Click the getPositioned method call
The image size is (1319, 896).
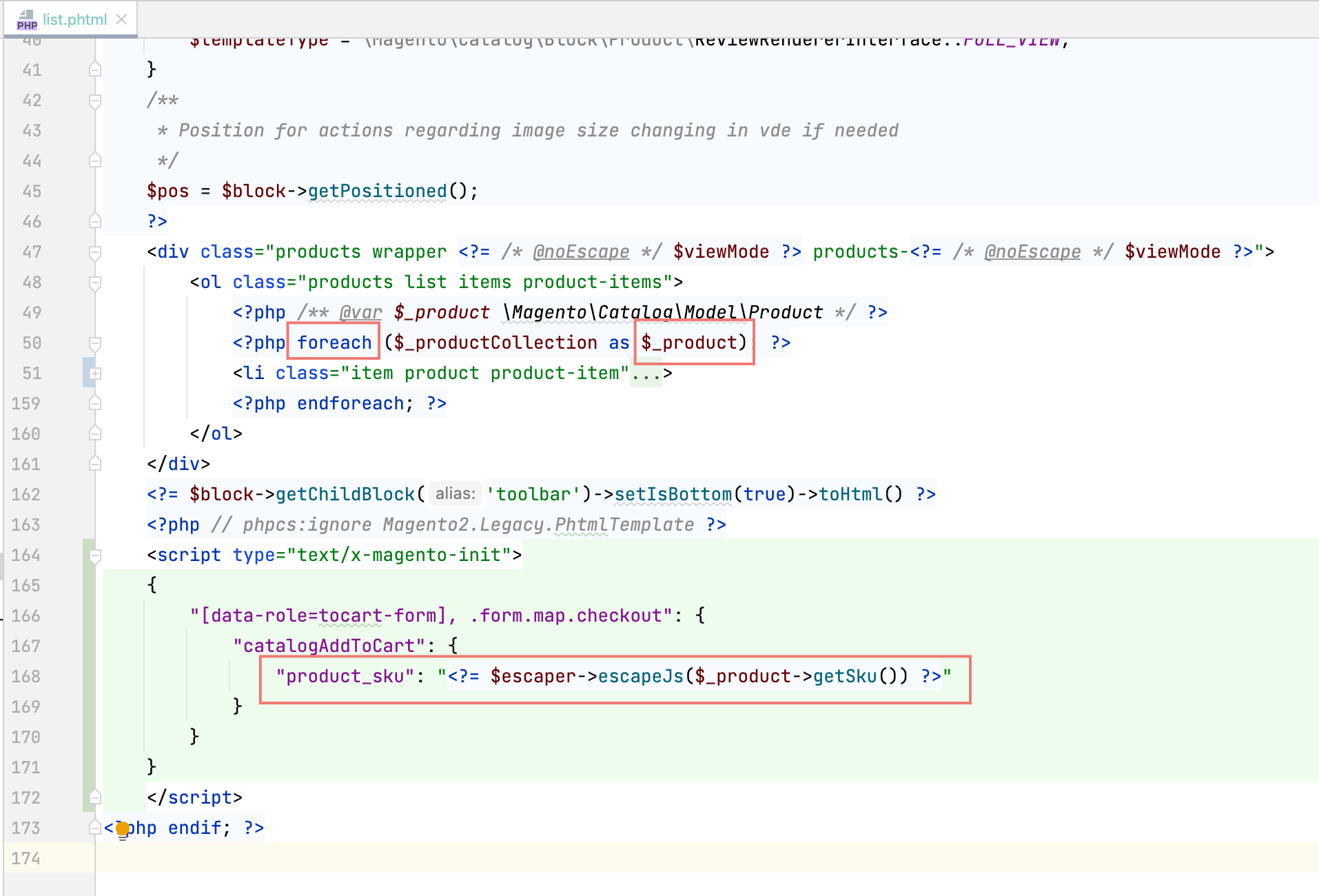point(377,191)
